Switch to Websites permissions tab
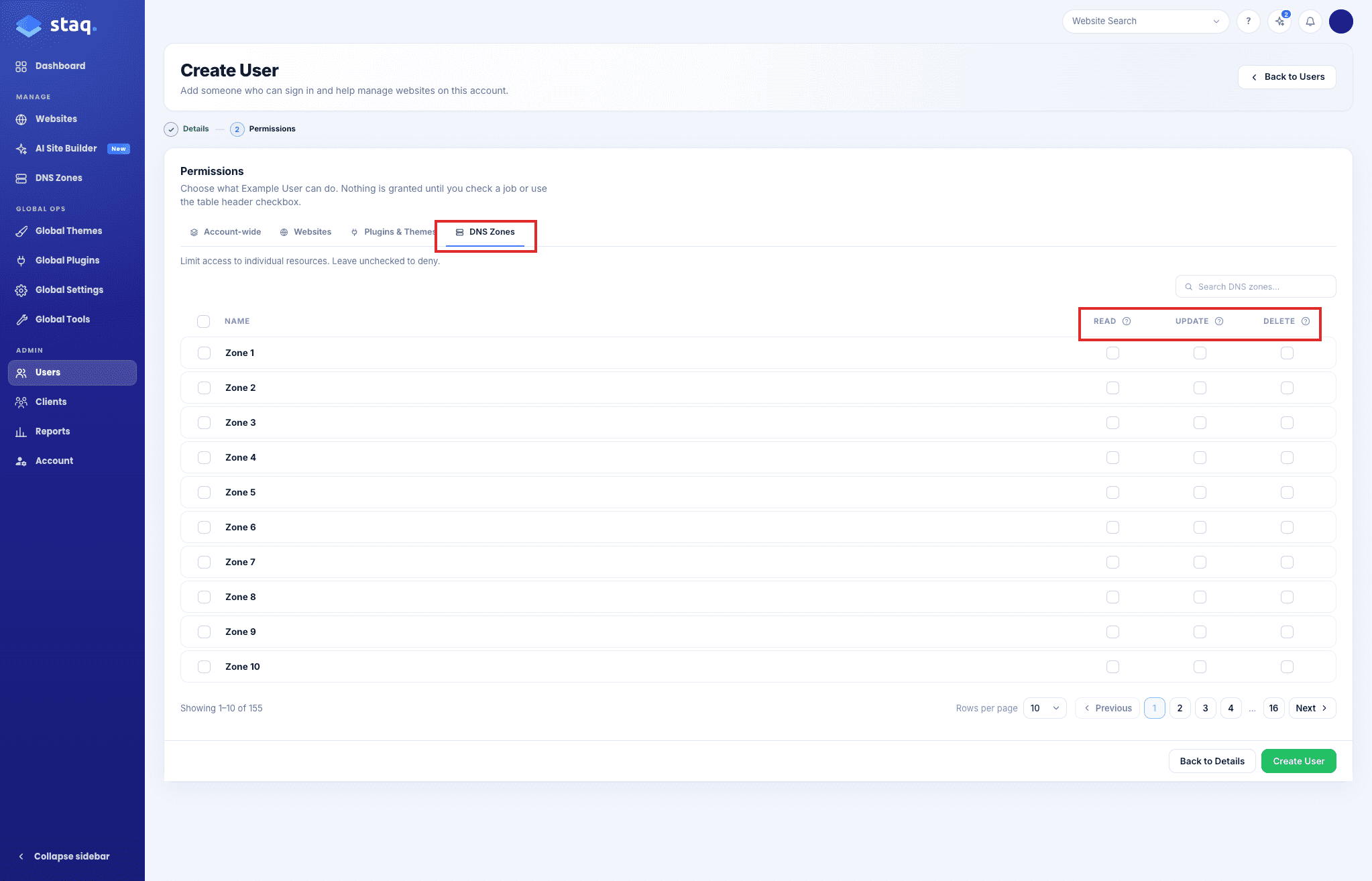This screenshot has height=881, width=1372. [306, 232]
